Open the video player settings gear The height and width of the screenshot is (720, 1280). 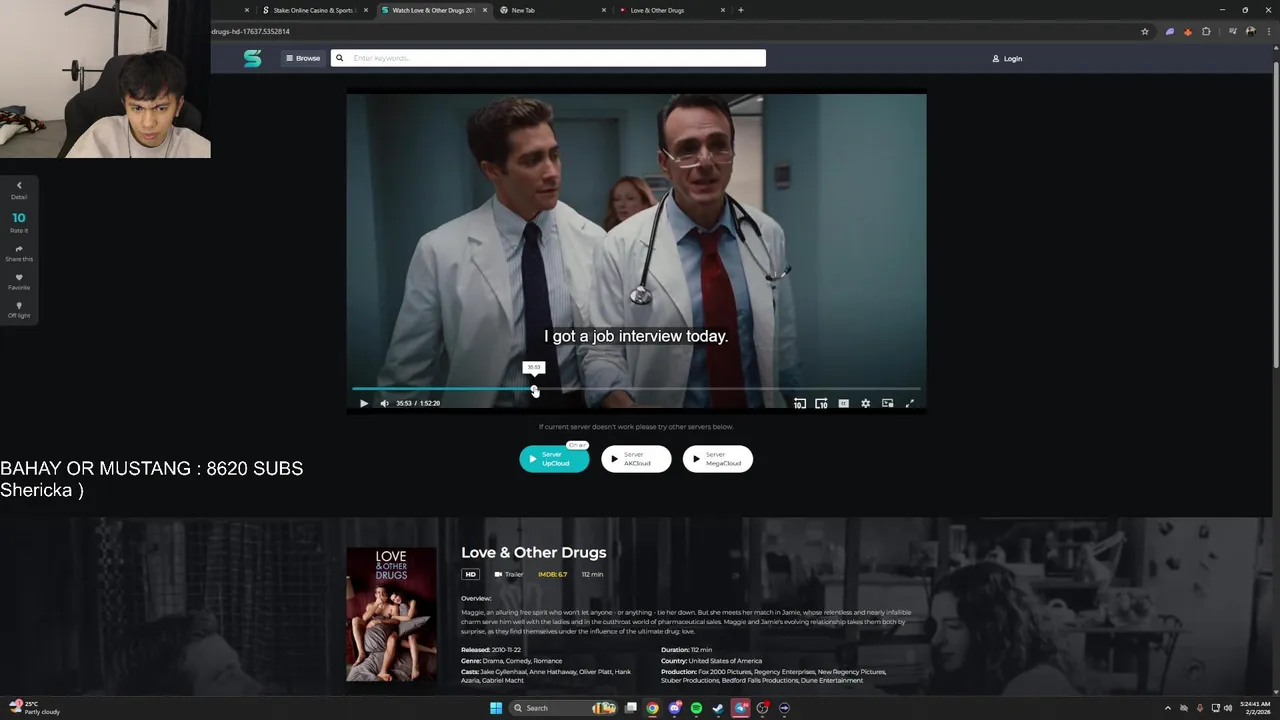point(866,403)
